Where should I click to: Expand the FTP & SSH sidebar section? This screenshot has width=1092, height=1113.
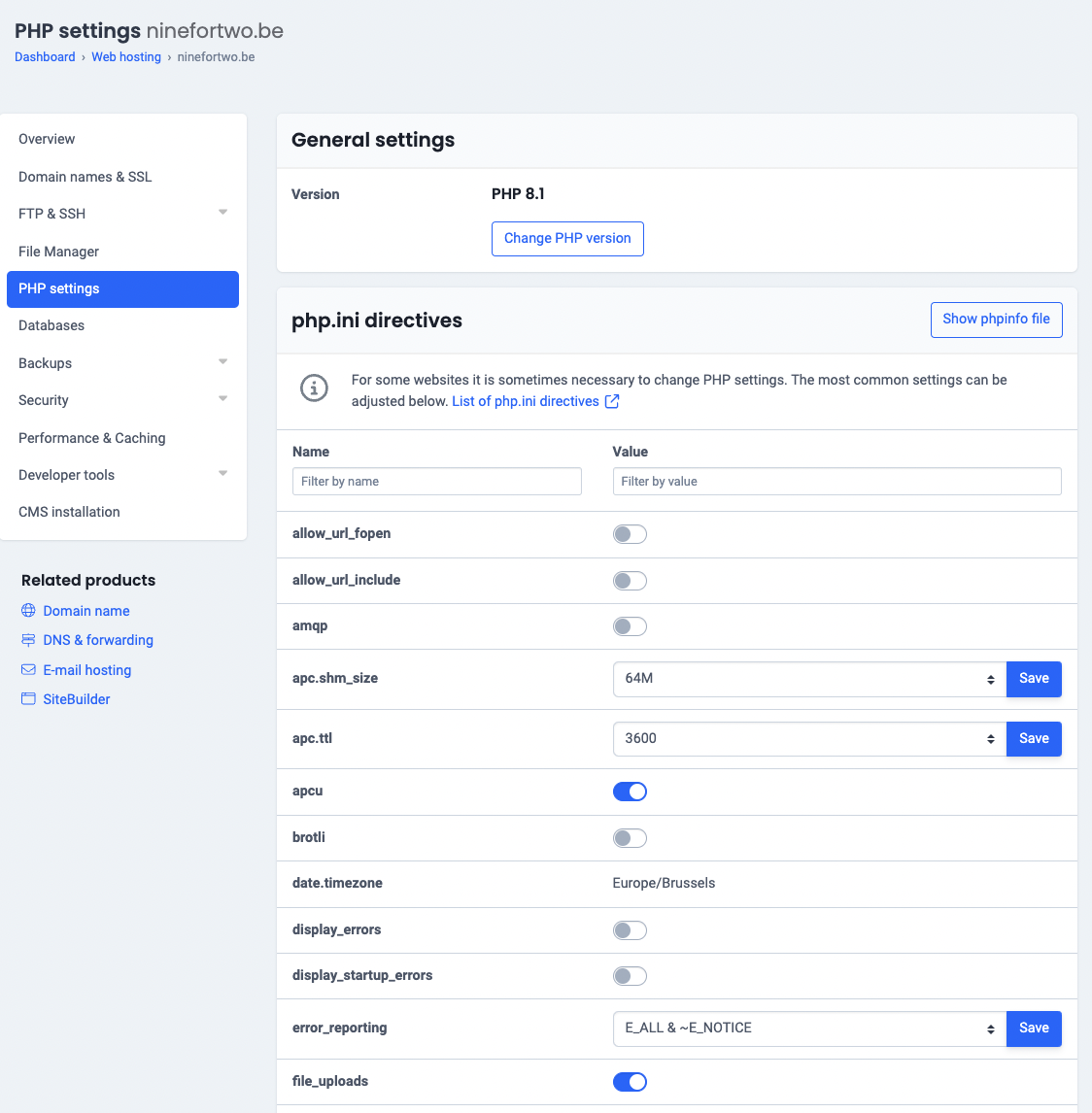[222, 213]
